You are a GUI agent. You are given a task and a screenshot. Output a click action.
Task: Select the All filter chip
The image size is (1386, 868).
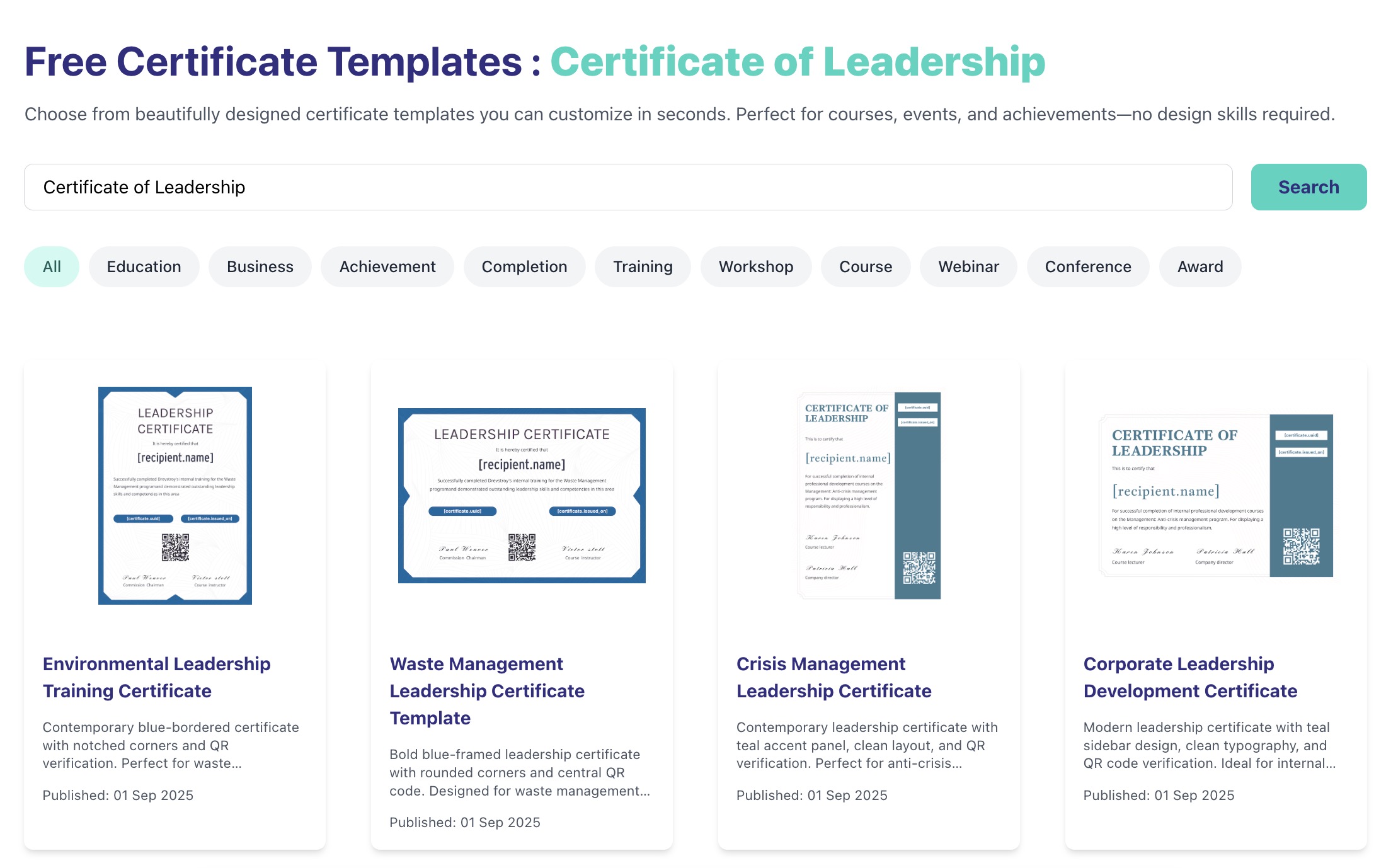tap(52, 266)
